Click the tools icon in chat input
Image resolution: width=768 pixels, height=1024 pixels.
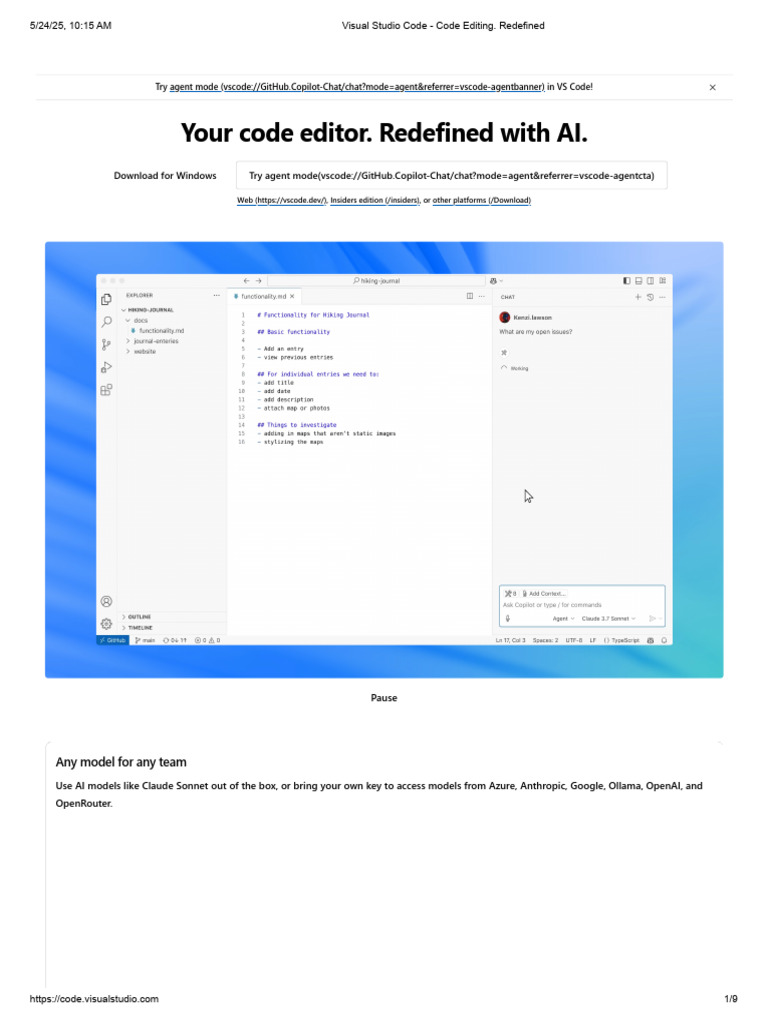coord(510,594)
